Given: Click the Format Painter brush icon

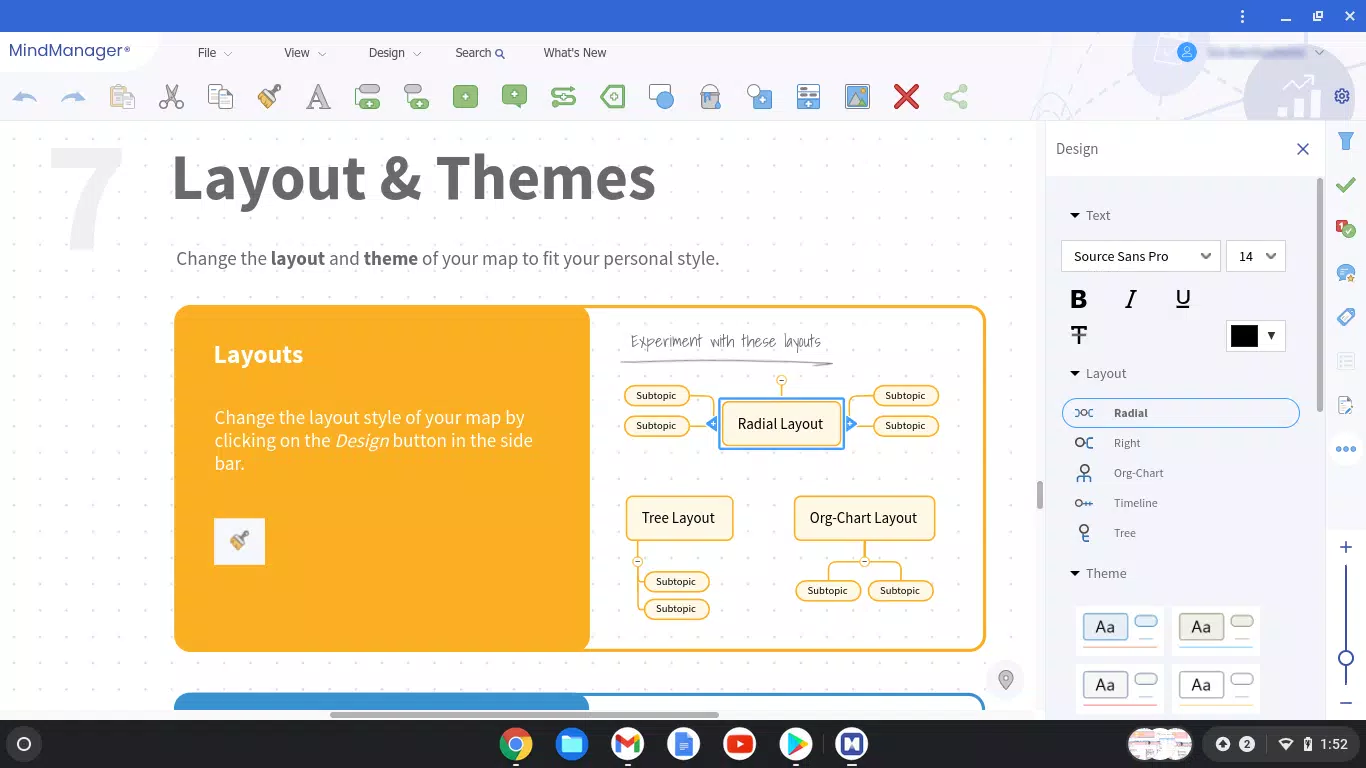Looking at the screenshot, I should (269, 97).
